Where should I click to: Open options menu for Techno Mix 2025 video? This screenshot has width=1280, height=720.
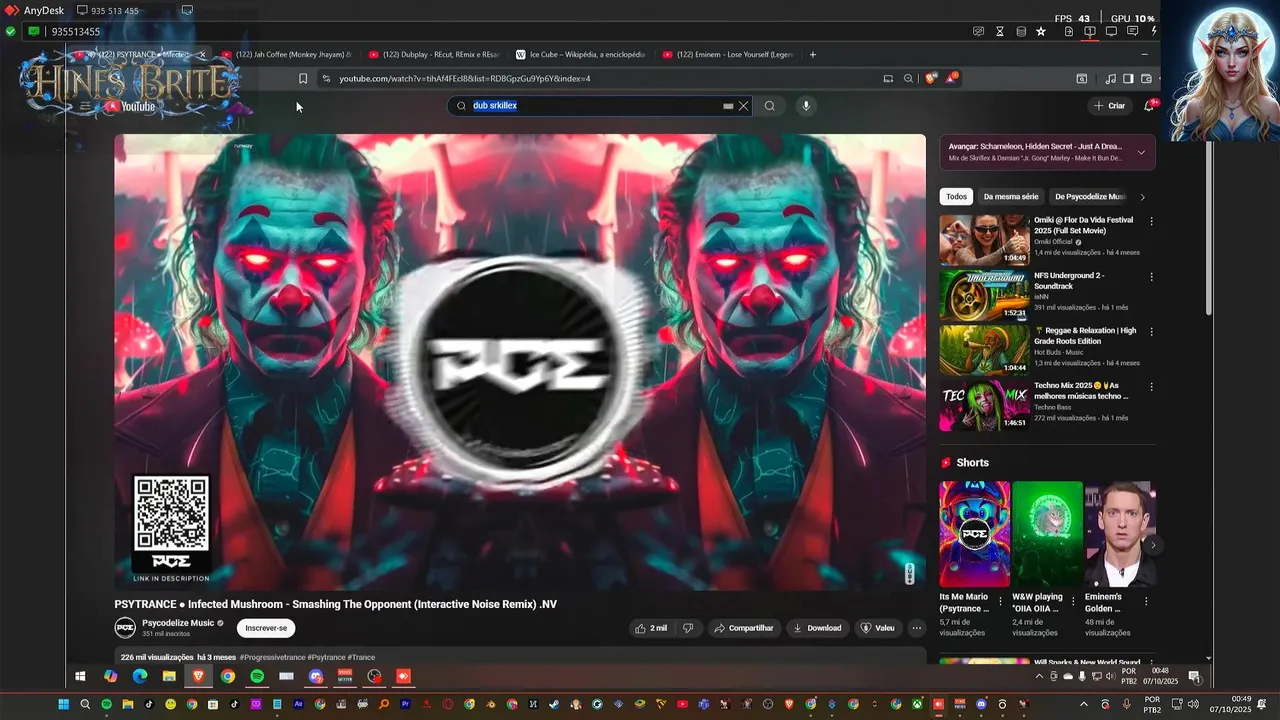tap(1151, 386)
